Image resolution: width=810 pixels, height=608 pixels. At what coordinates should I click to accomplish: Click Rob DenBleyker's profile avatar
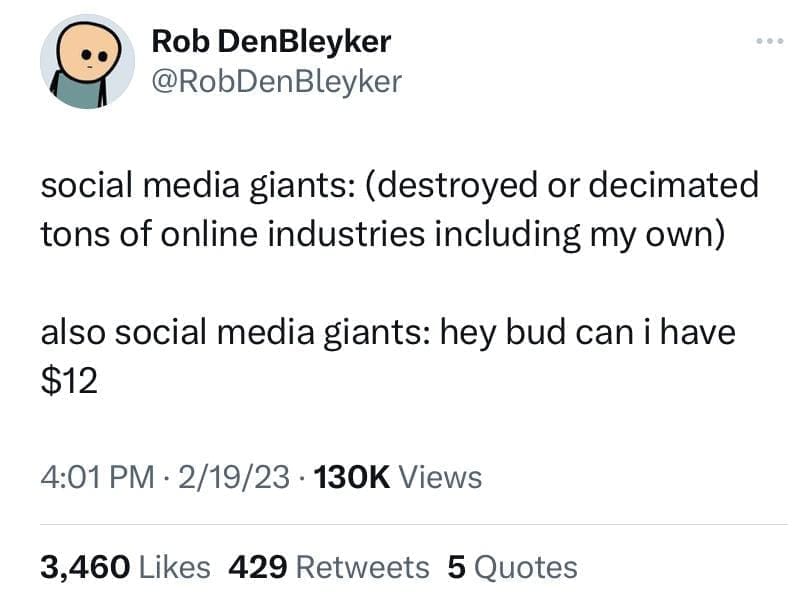87,61
